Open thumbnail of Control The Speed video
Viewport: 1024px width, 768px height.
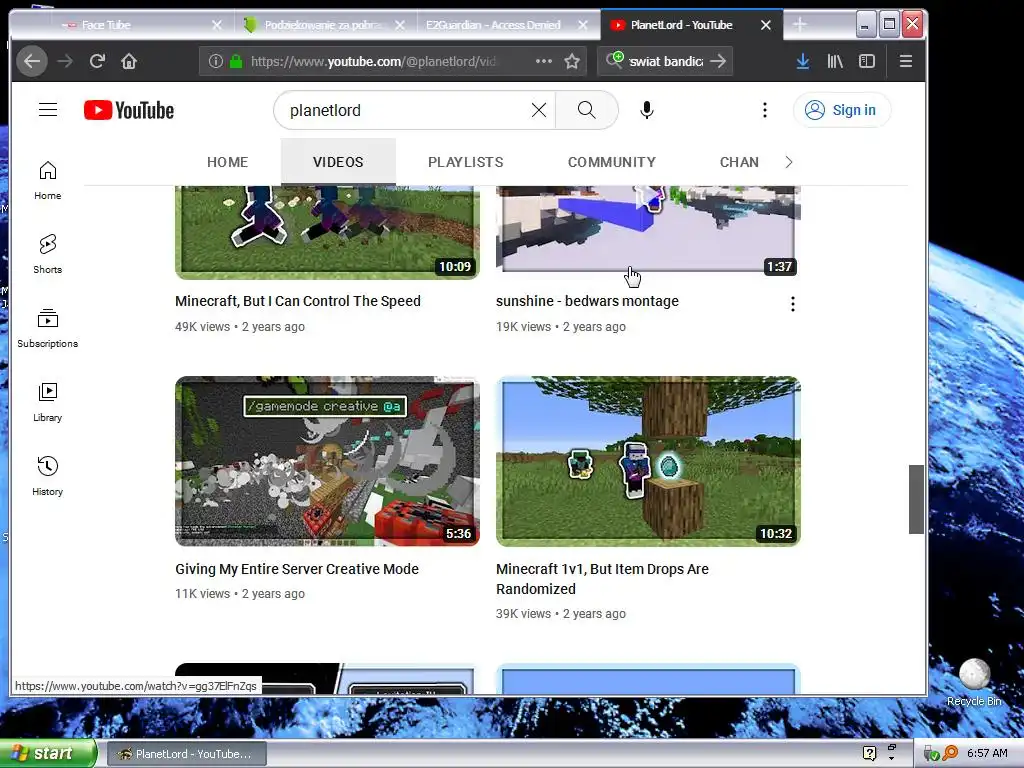pos(327,232)
